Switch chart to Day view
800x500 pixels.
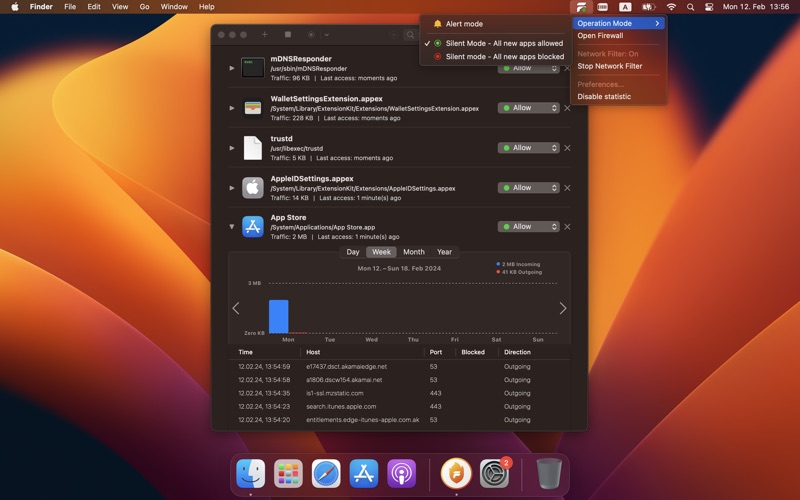coord(353,252)
